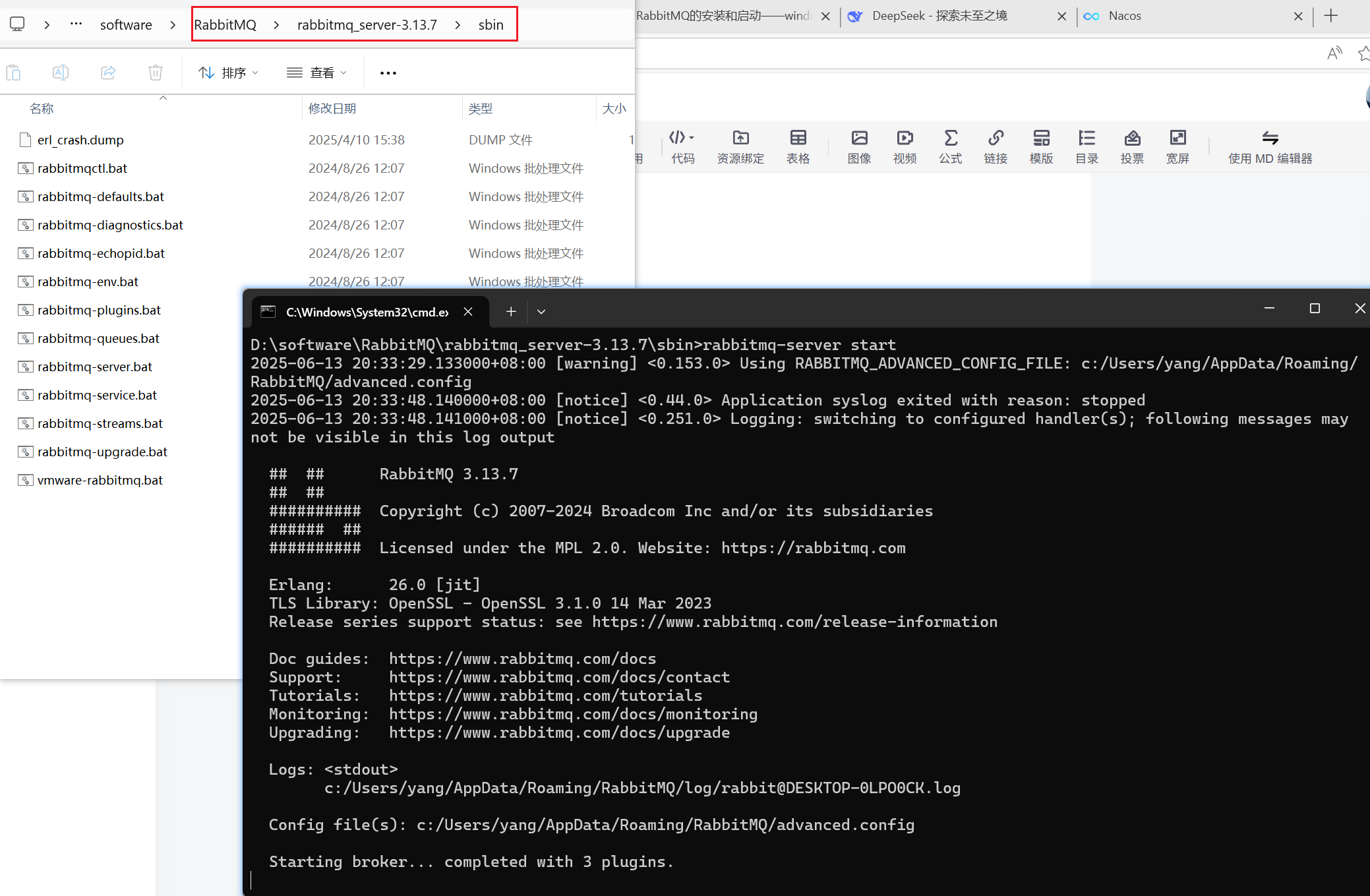Click the 修改日期 column header
Viewport: 1370px width, 896px height.
point(332,108)
